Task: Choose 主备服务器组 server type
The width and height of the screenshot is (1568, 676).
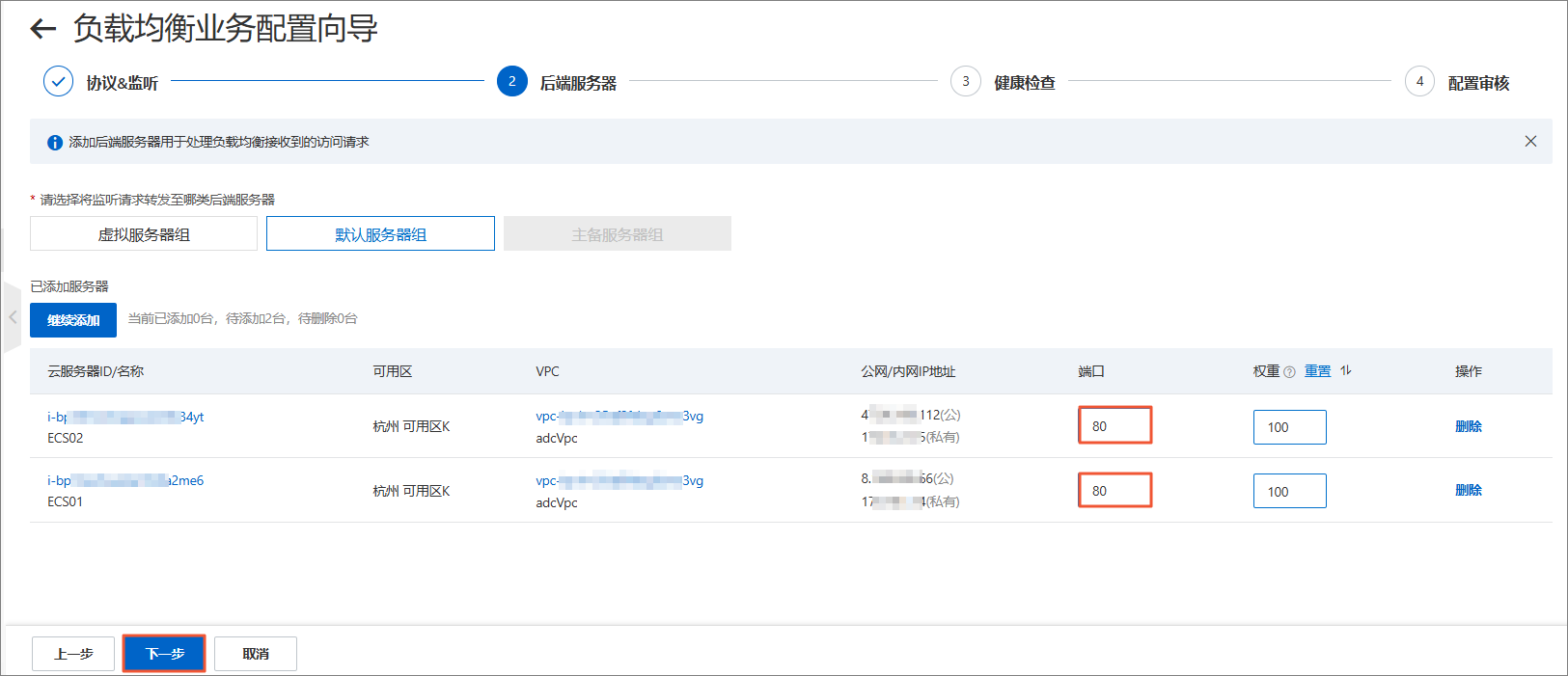Action: pyautogui.click(x=618, y=233)
